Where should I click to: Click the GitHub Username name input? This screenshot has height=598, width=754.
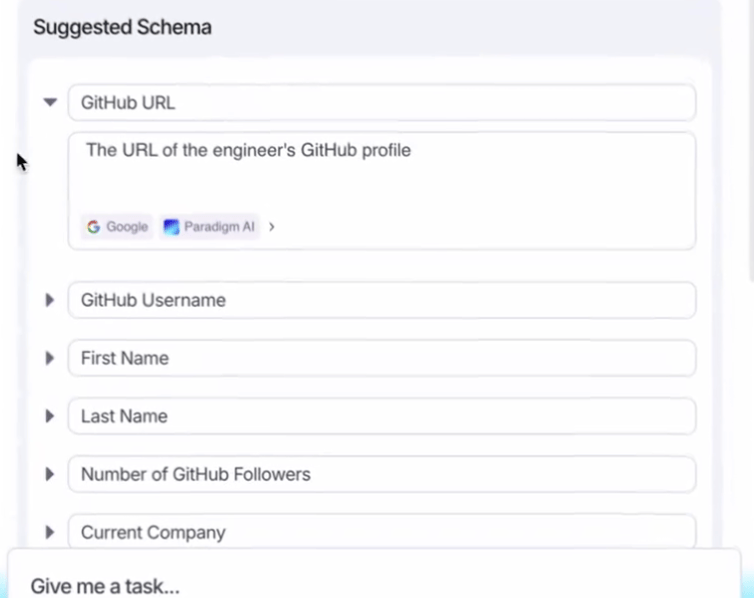(x=381, y=300)
